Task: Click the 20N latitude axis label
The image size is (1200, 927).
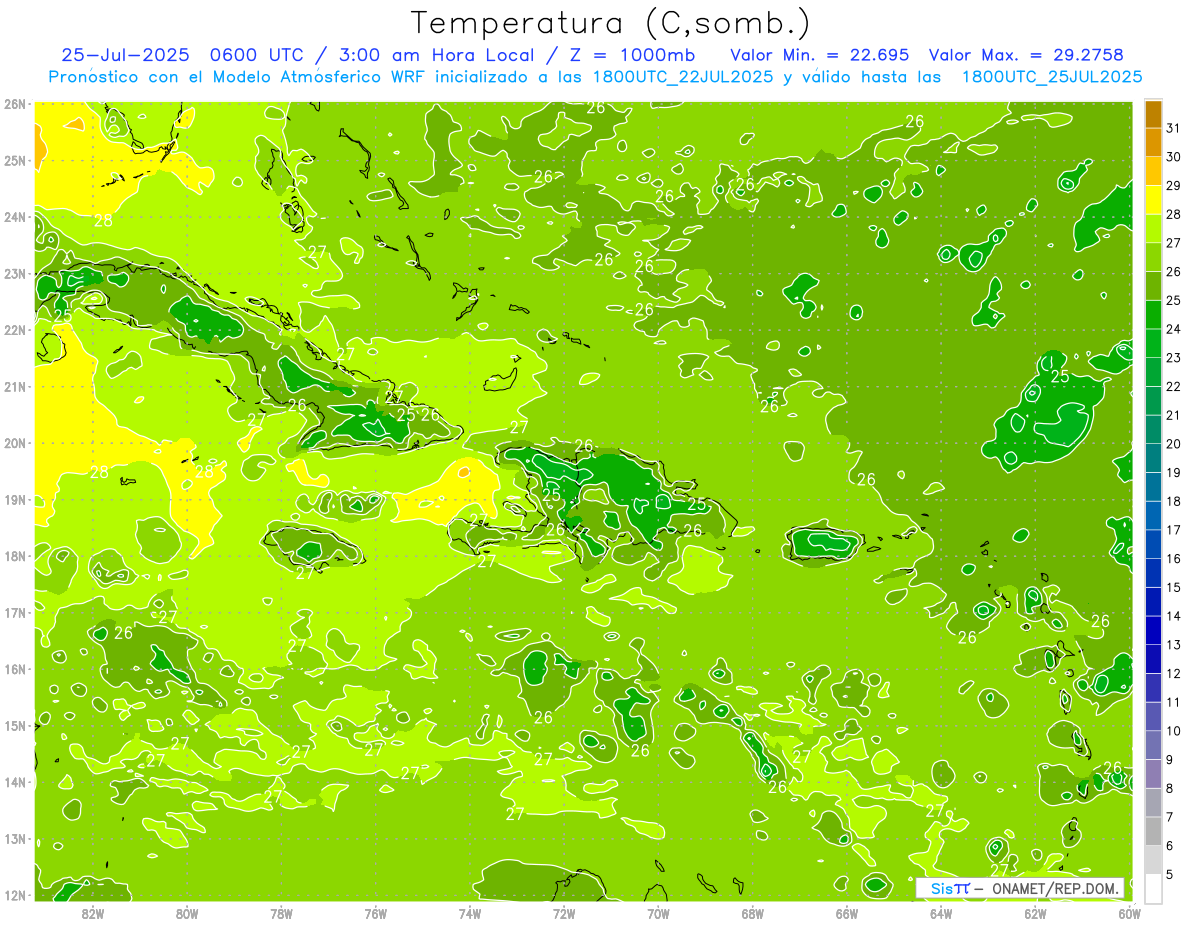Action: tap(15, 442)
